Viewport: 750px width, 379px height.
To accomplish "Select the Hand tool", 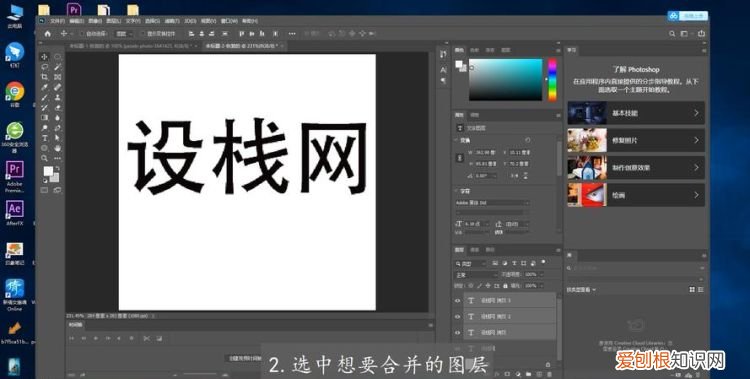I will (x=57, y=148).
